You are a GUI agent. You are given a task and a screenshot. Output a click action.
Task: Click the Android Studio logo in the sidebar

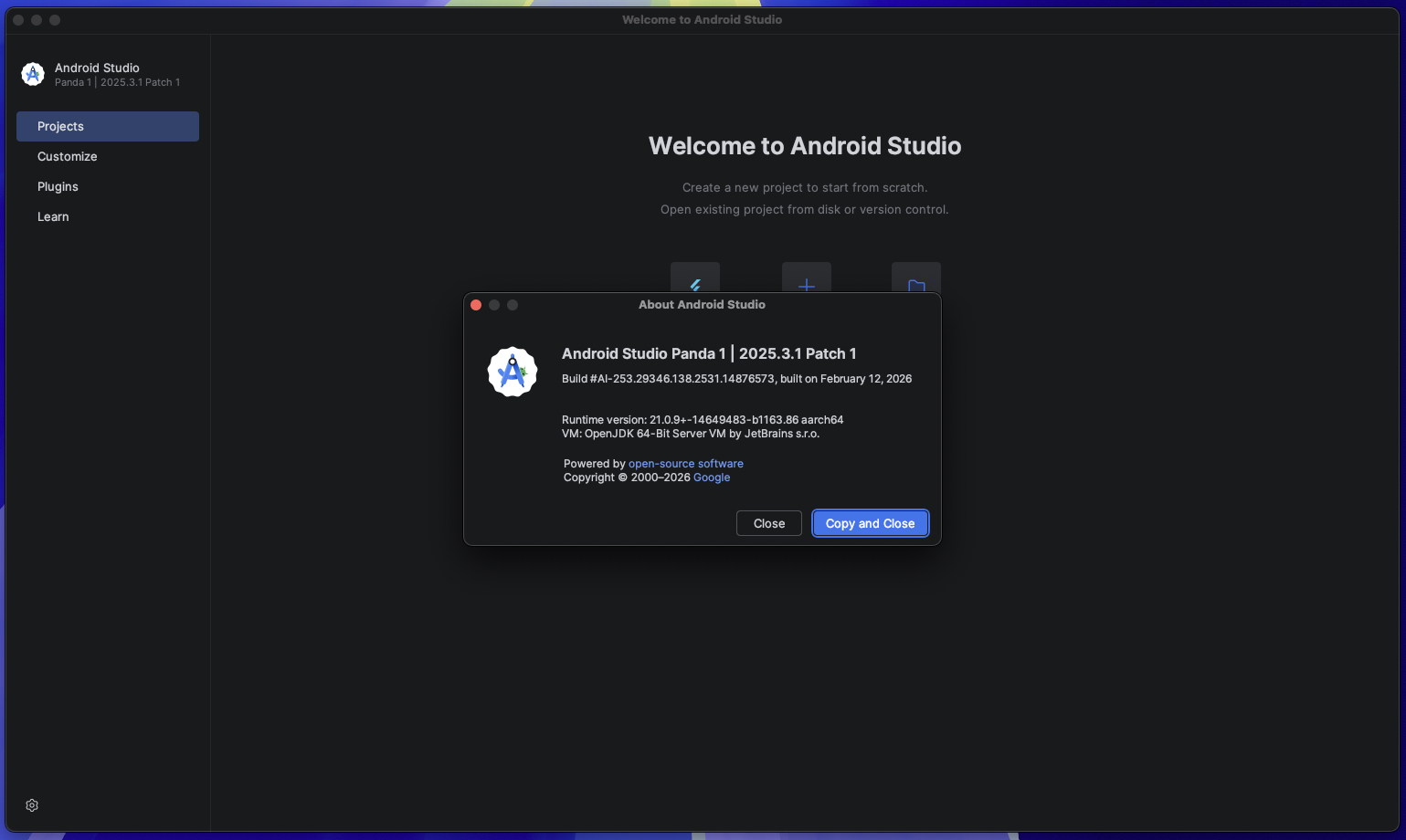[33, 74]
